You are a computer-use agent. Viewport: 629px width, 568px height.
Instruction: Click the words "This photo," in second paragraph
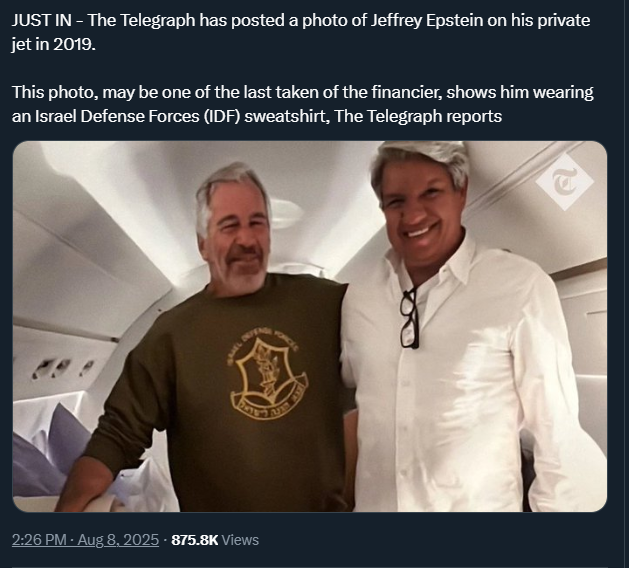pos(55,92)
